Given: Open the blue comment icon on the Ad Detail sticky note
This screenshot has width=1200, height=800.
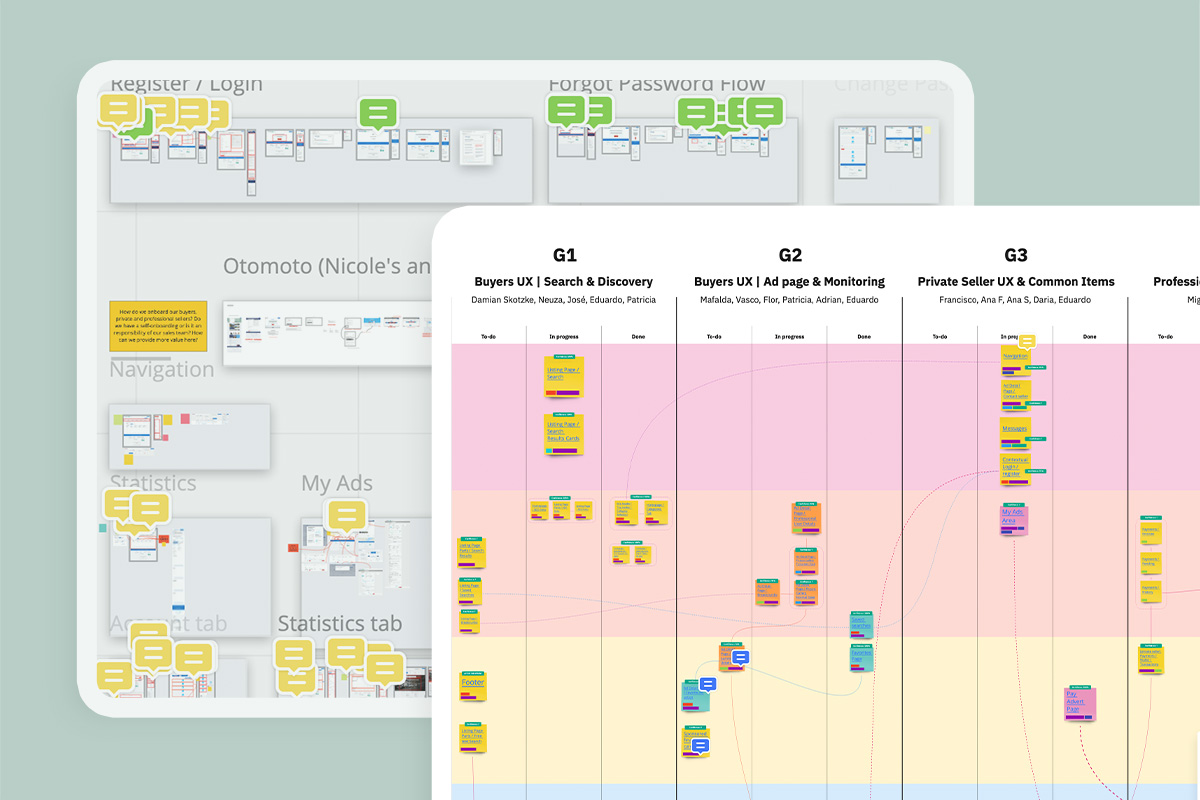Looking at the screenshot, I should pyautogui.click(x=740, y=657).
